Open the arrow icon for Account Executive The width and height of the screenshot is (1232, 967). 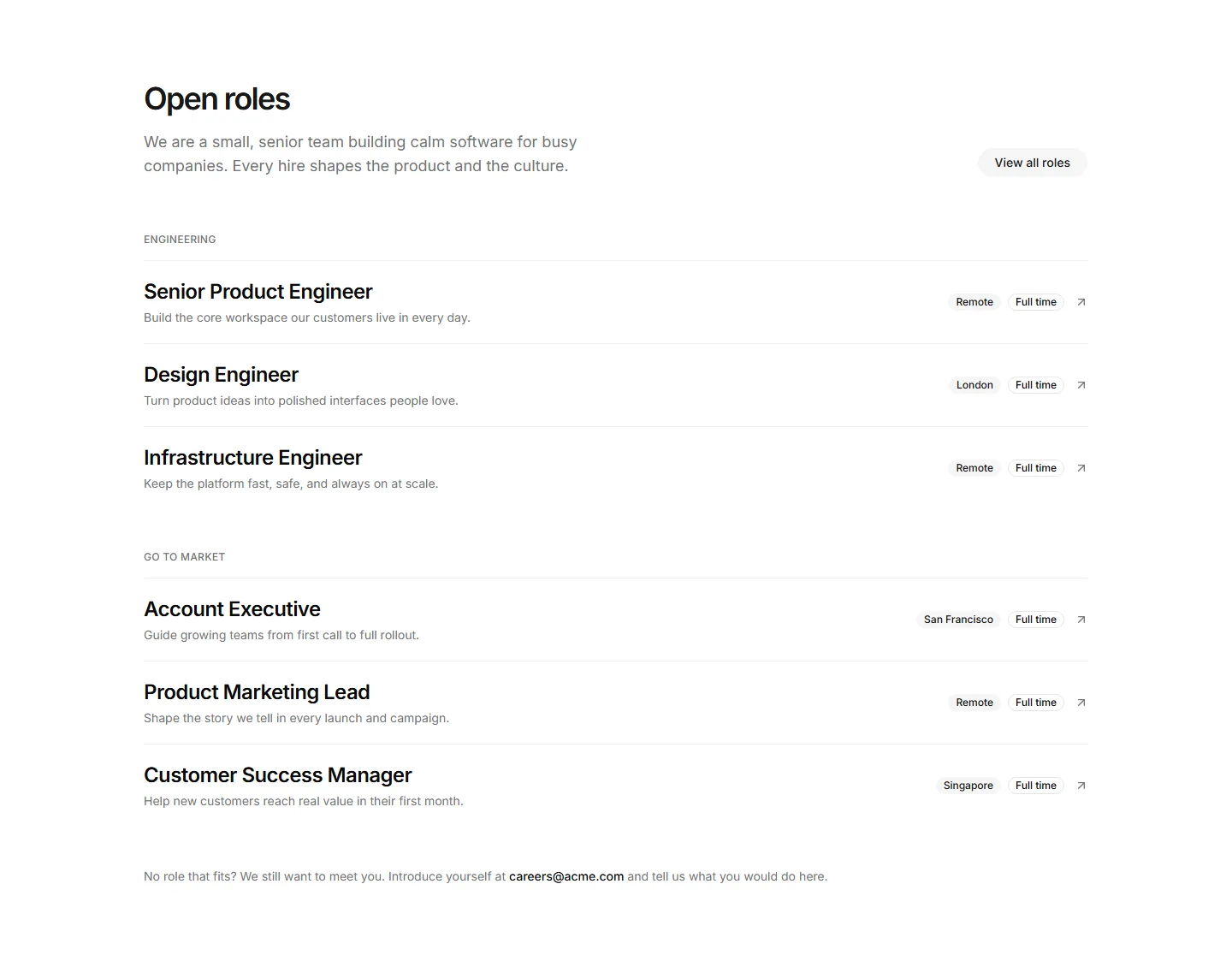1081,620
